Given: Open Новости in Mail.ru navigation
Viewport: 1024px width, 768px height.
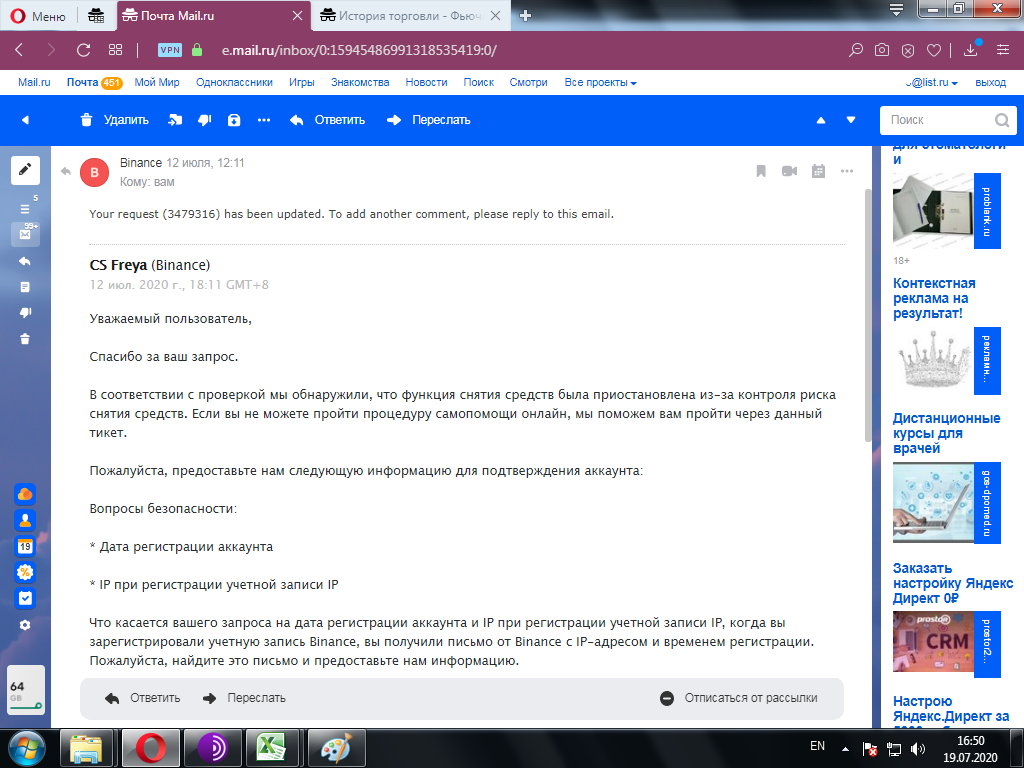Looking at the screenshot, I should point(426,82).
